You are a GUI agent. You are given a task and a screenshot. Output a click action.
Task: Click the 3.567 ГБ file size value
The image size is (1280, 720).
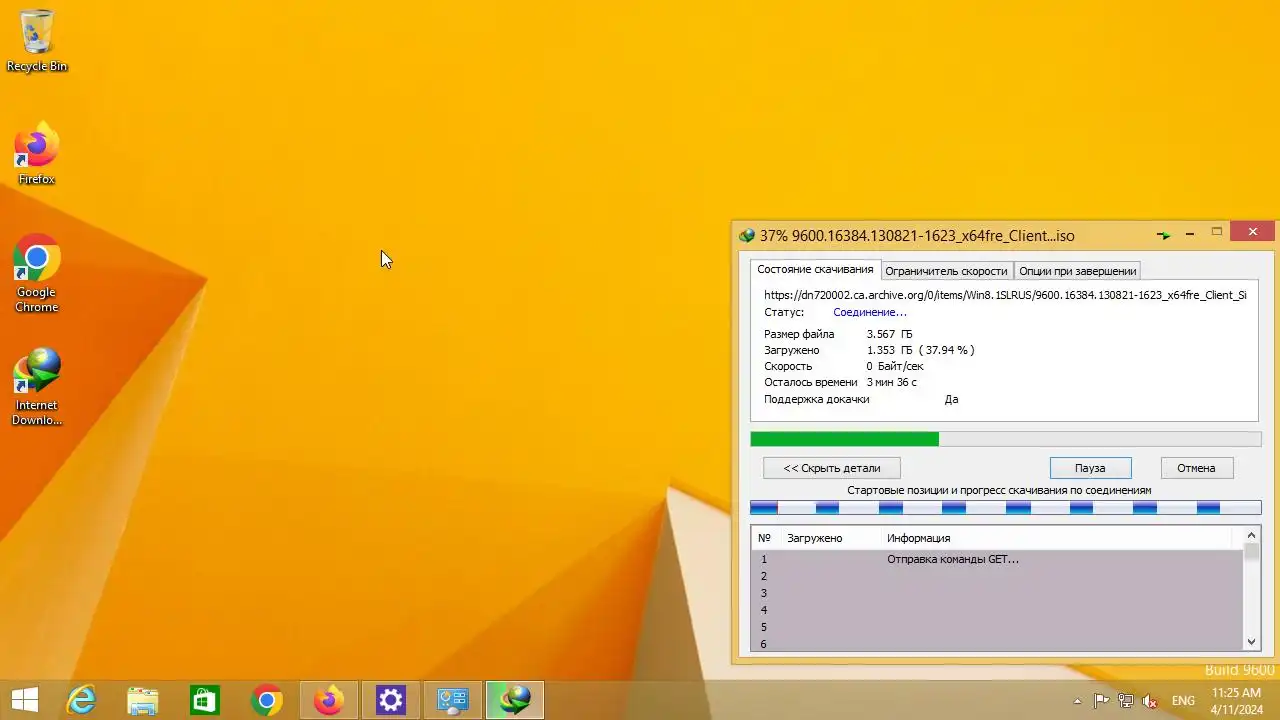click(x=890, y=334)
